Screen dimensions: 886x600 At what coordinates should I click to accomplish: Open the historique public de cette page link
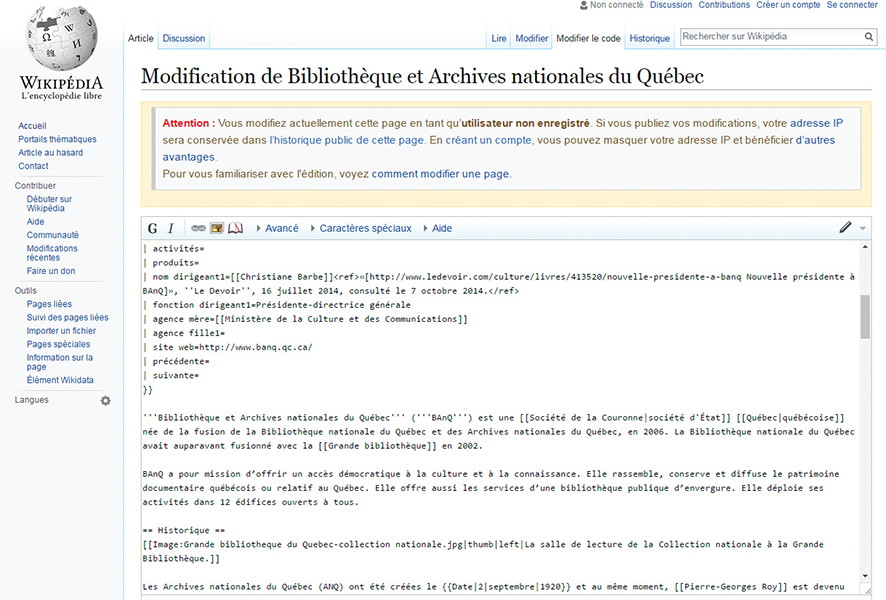pyautogui.click(x=346, y=140)
